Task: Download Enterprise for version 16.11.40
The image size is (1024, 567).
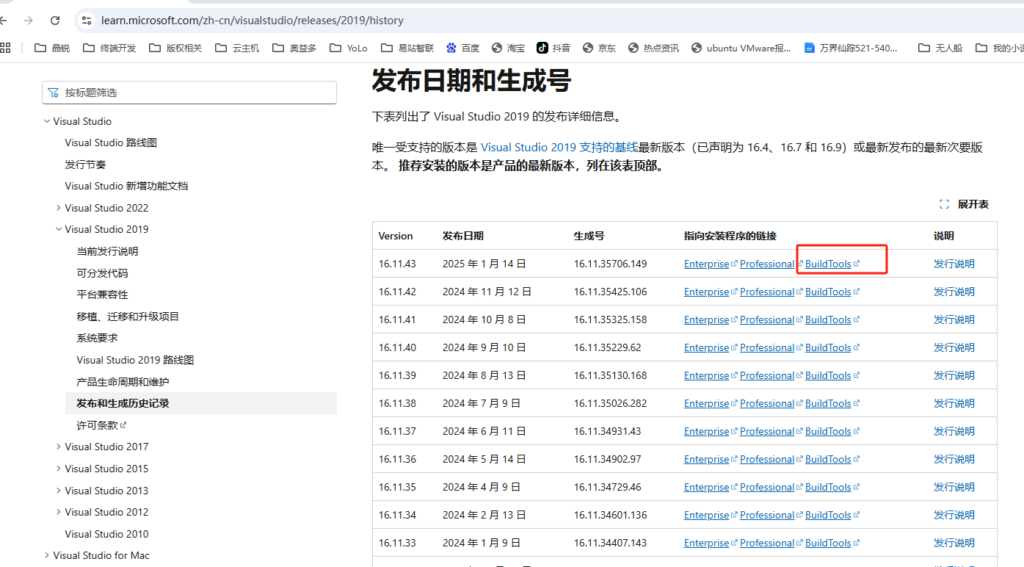Action: [706, 348]
